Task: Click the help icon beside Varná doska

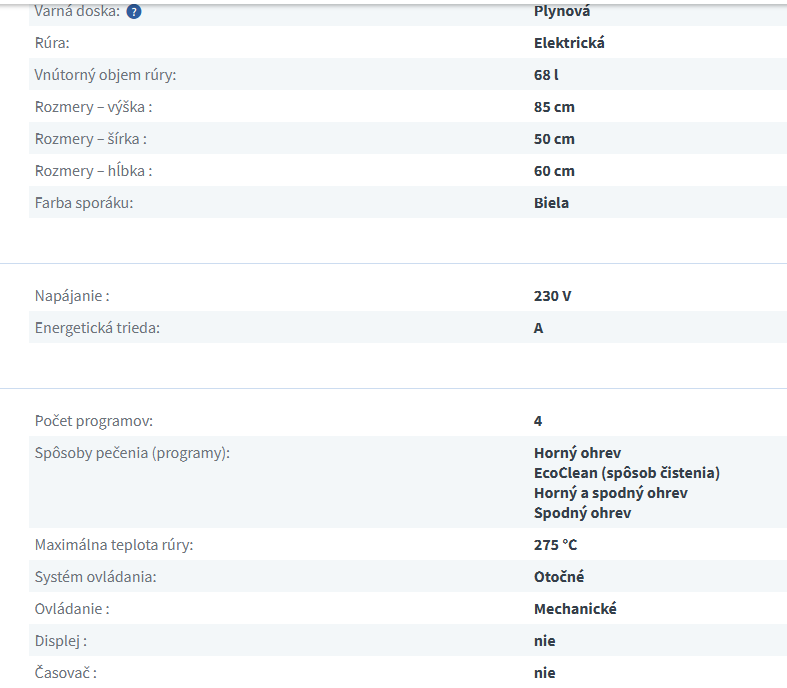Action: 134,12
